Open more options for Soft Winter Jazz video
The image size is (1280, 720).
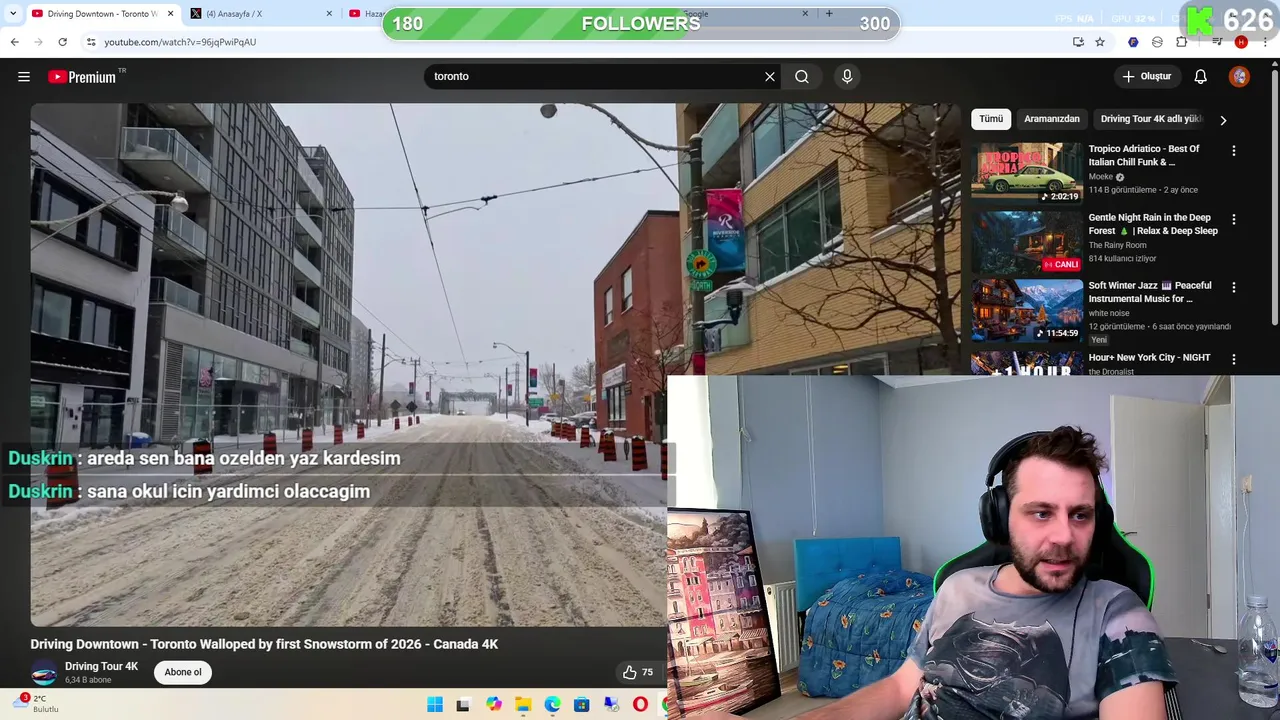tap(1233, 287)
